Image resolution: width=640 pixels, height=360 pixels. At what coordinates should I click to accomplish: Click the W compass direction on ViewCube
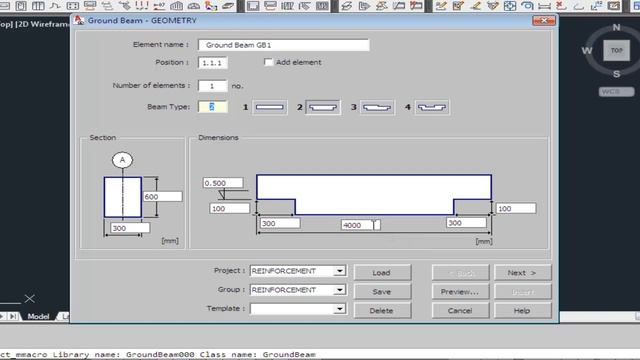click(587, 51)
